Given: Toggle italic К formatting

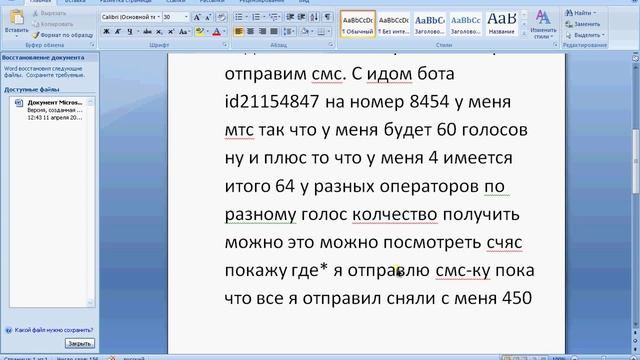Looking at the screenshot, I should 118,31.
